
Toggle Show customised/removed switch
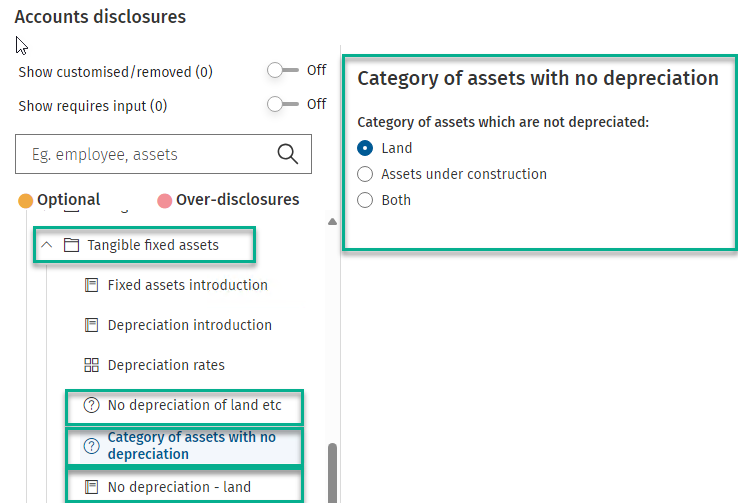(x=282, y=71)
